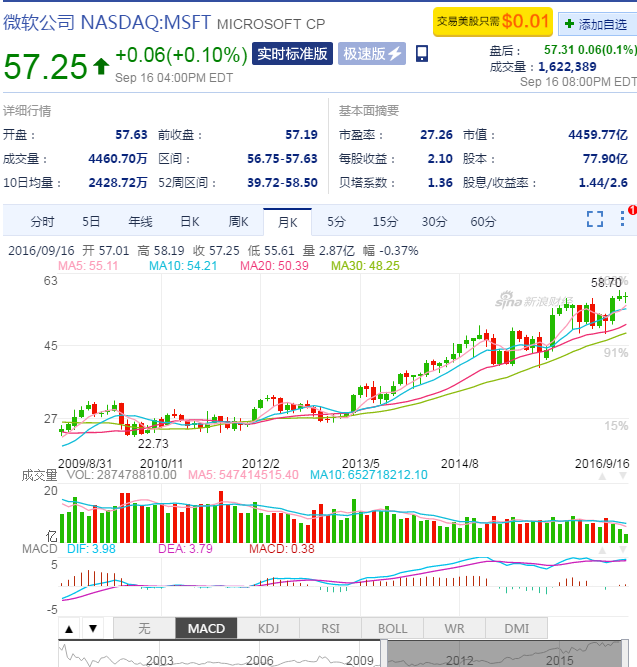This screenshot has width=637, height=667.
Task: Open the chart's three-dot options menu
Action: point(622,219)
